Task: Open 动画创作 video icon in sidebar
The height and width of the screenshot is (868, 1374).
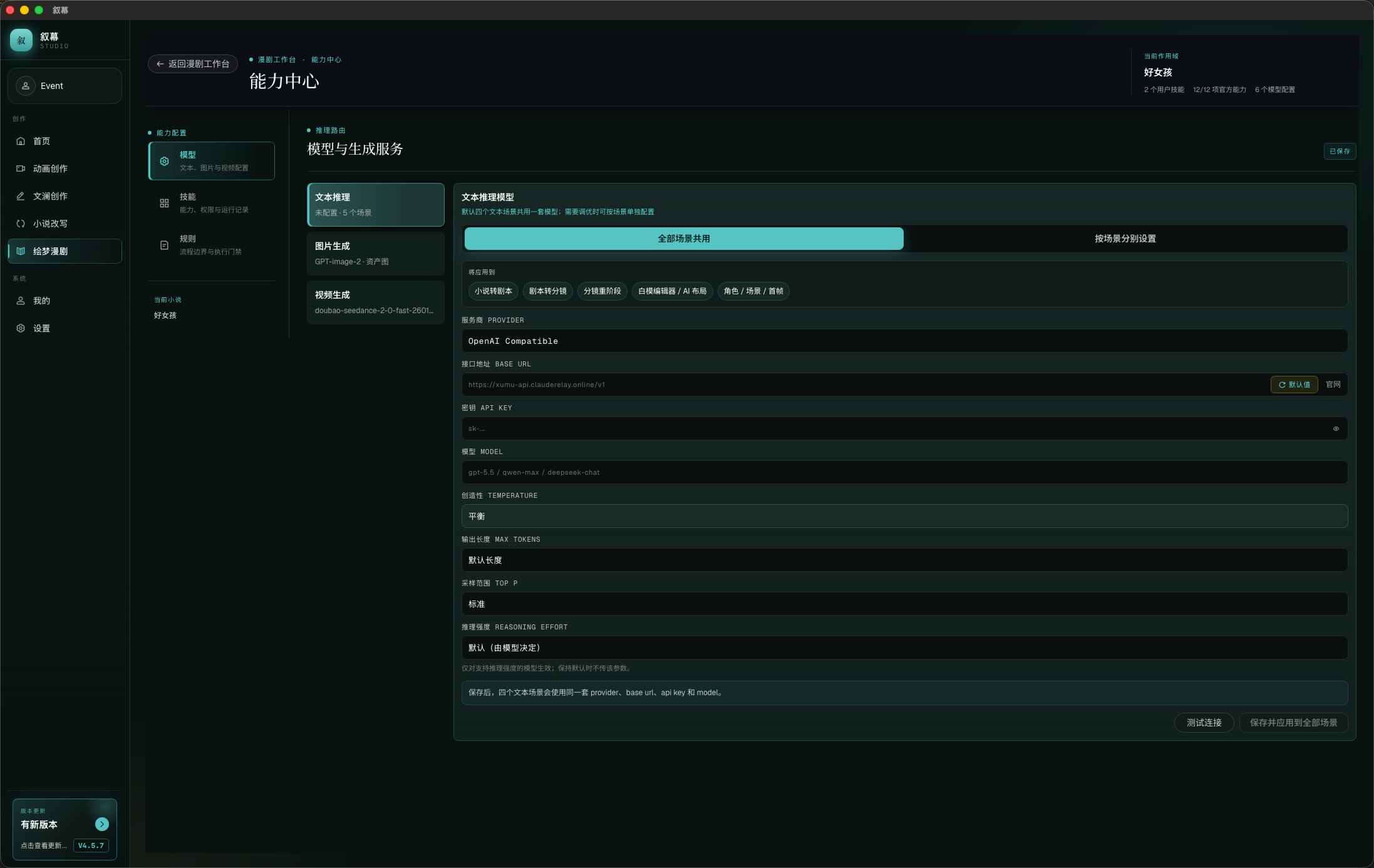Action: tap(21, 168)
